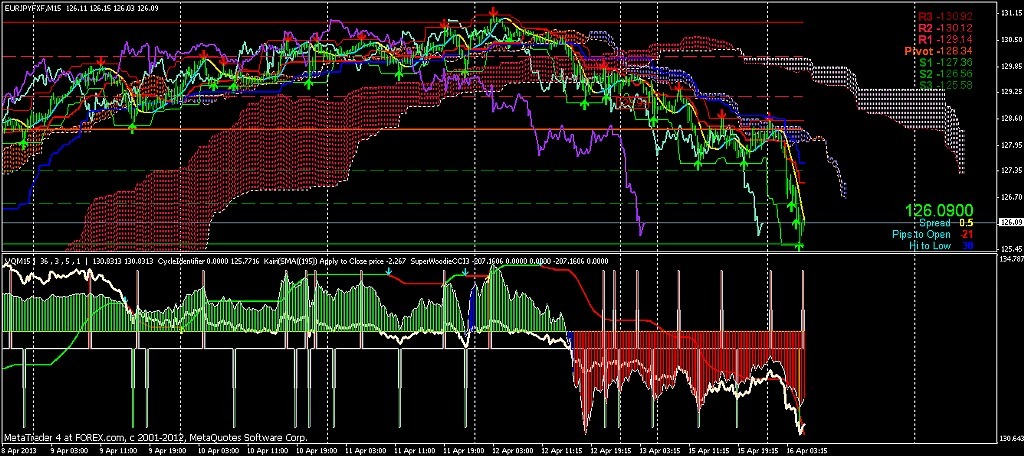Click the 127.95 price axis label
Screen dimensions: 1024x456
click(1010, 144)
